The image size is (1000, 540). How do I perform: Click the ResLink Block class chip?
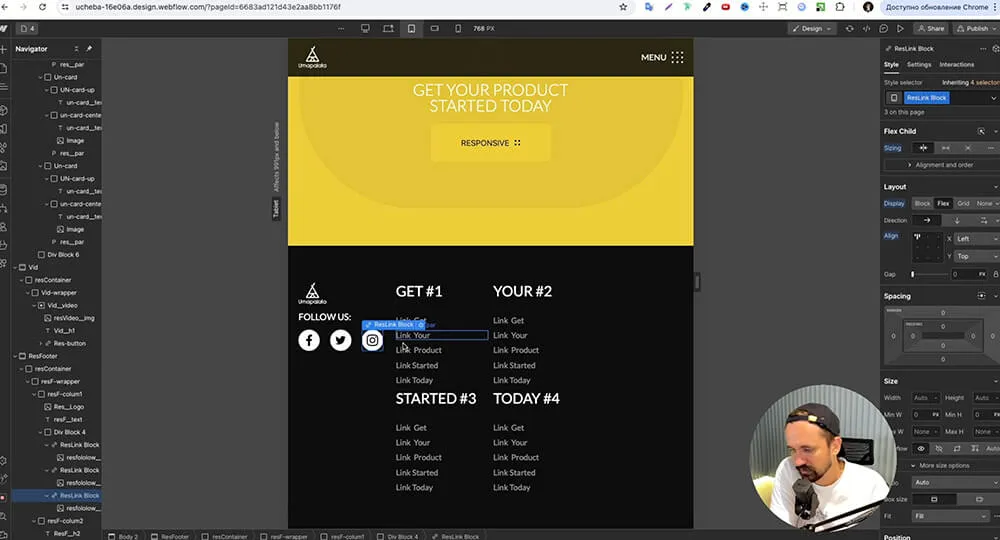pyautogui.click(x=927, y=98)
